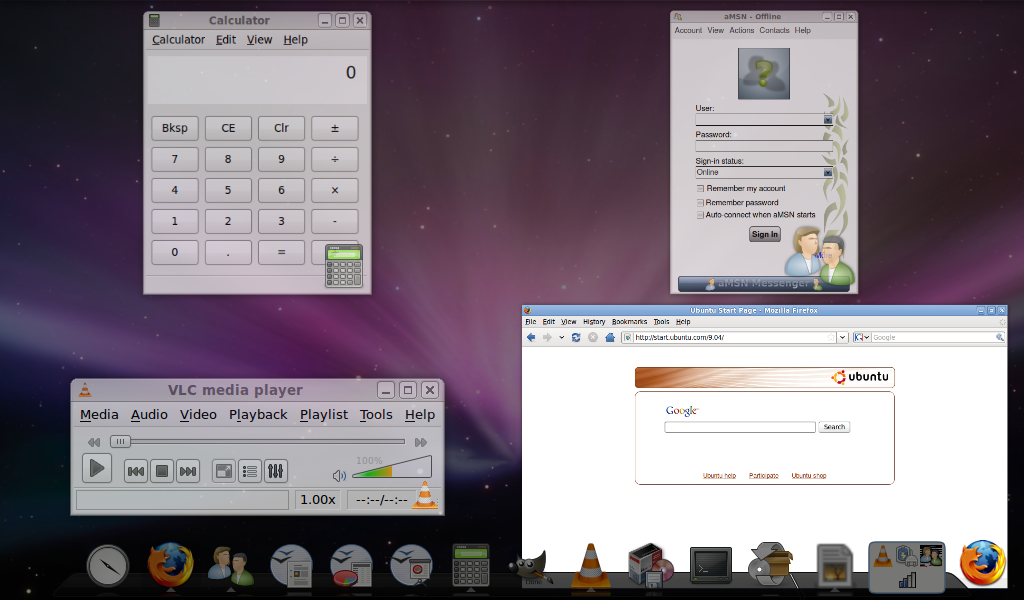Click Calculator plus/minus sign button

point(334,128)
